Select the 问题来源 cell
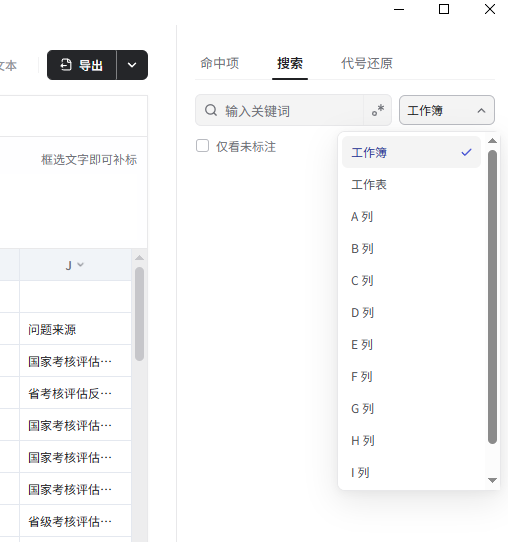Image resolution: width=508 pixels, height=542 pixels. coord(75,329)
